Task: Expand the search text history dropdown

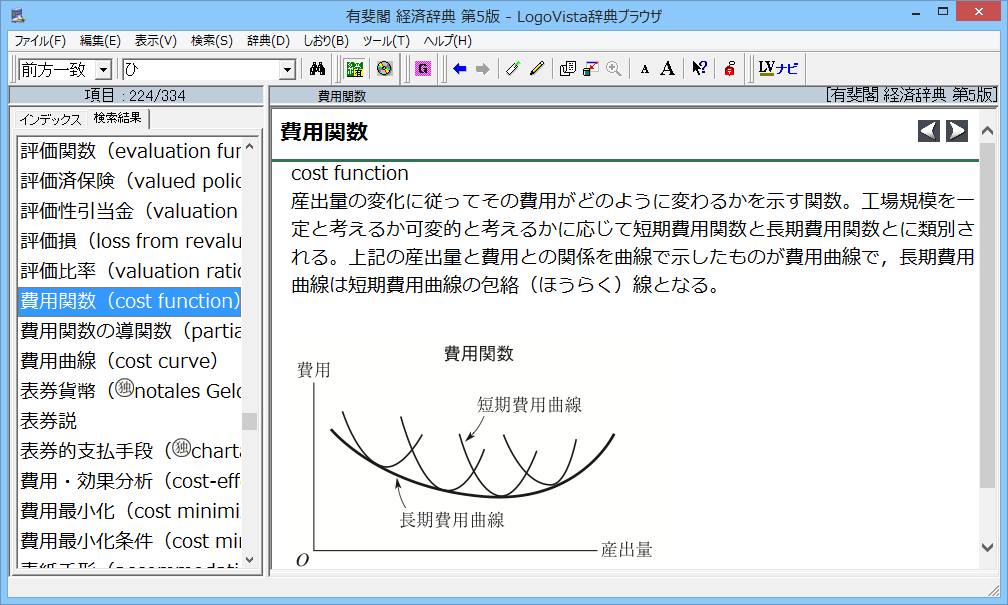Action: 288,69
